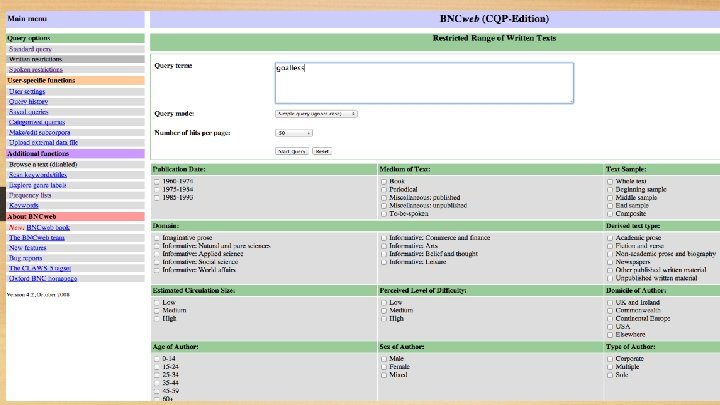This screenshot has width=720, height=405.
Task: Tick Miscellaneous: published checkbox
Action: tap(384, 198)
